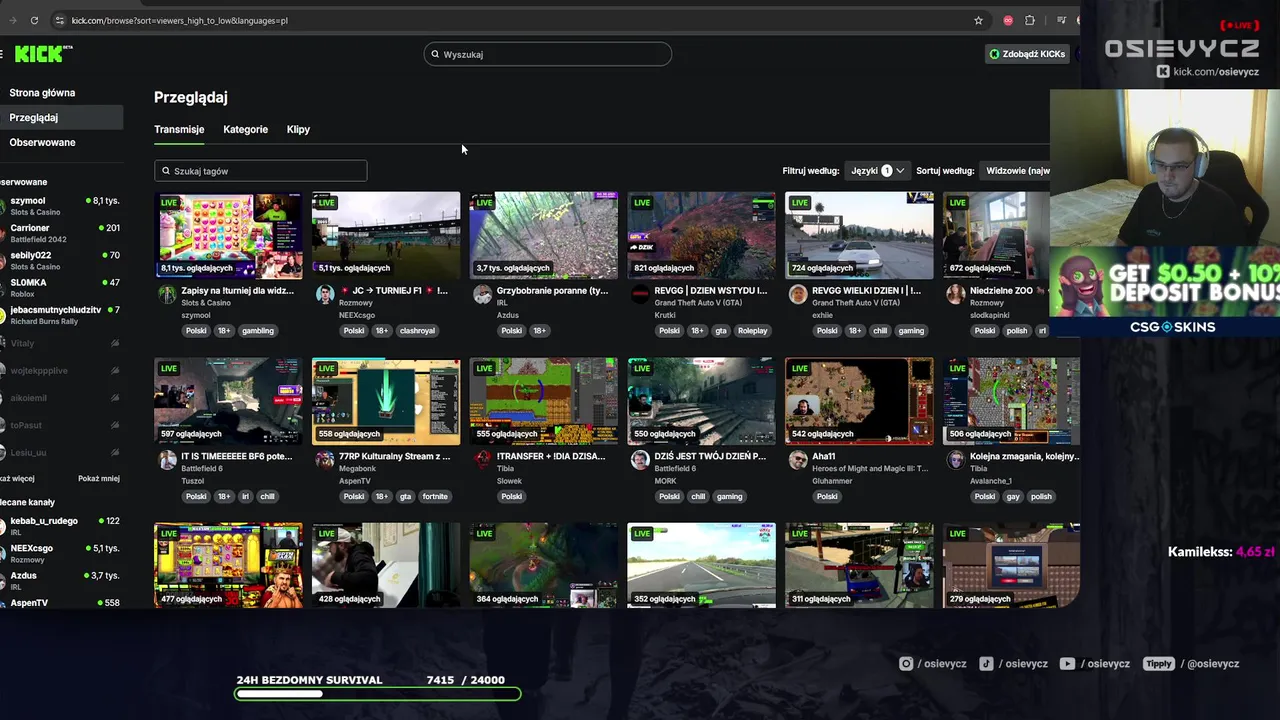
Task: Switch to the Klipy tab
Action: pyautogui.click(x=298, y=129)
